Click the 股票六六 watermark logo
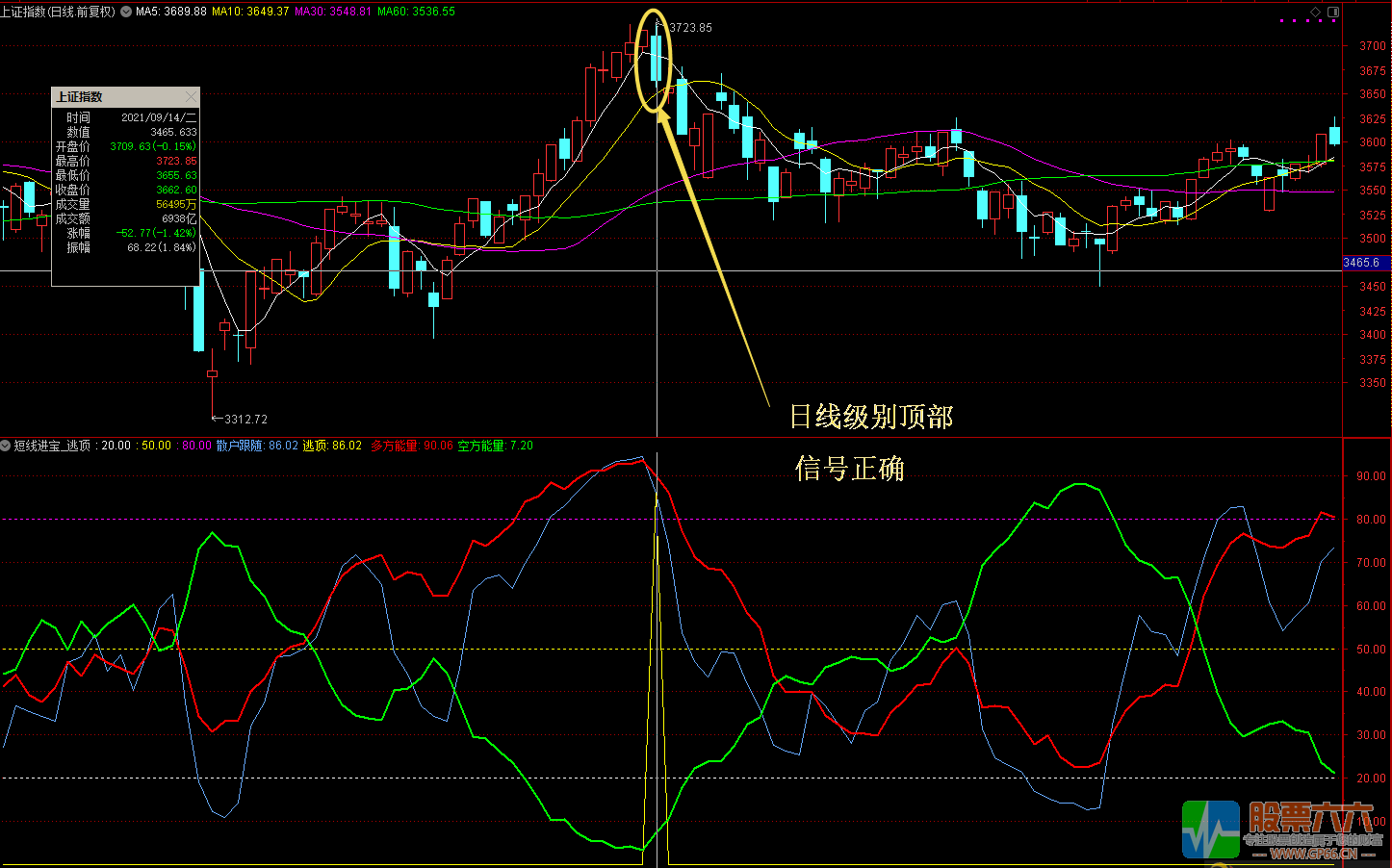 pos(1278,830)
